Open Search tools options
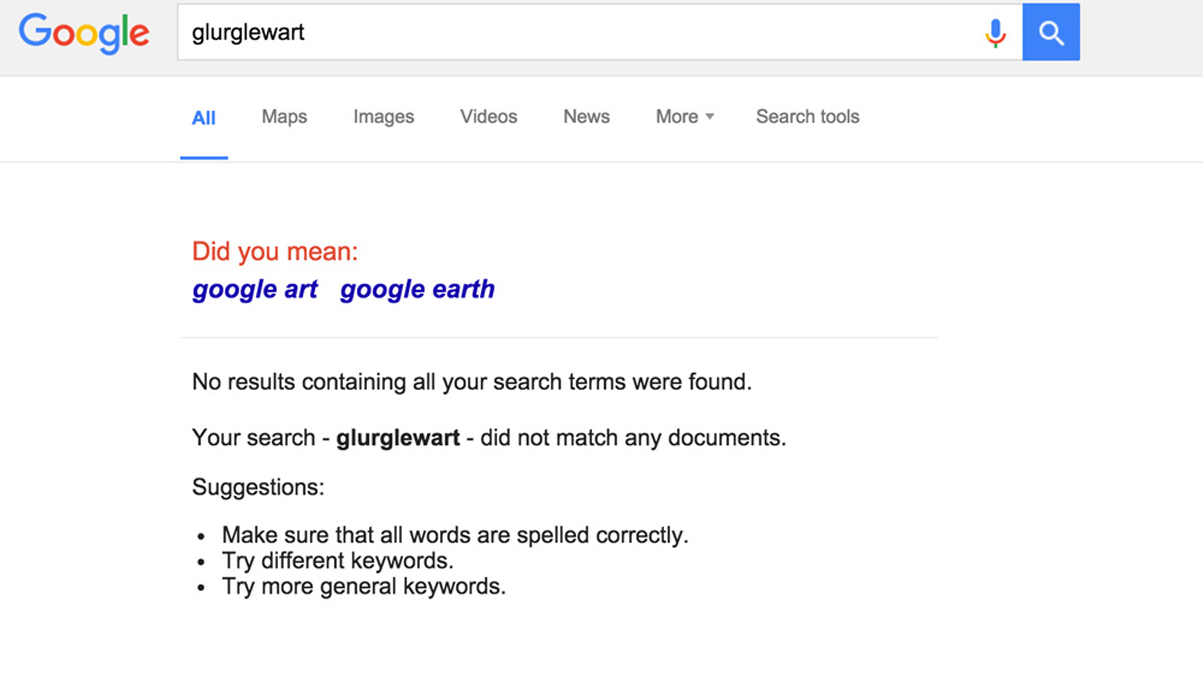Screen dimensions: 1203x685 [x=807, y=117]
